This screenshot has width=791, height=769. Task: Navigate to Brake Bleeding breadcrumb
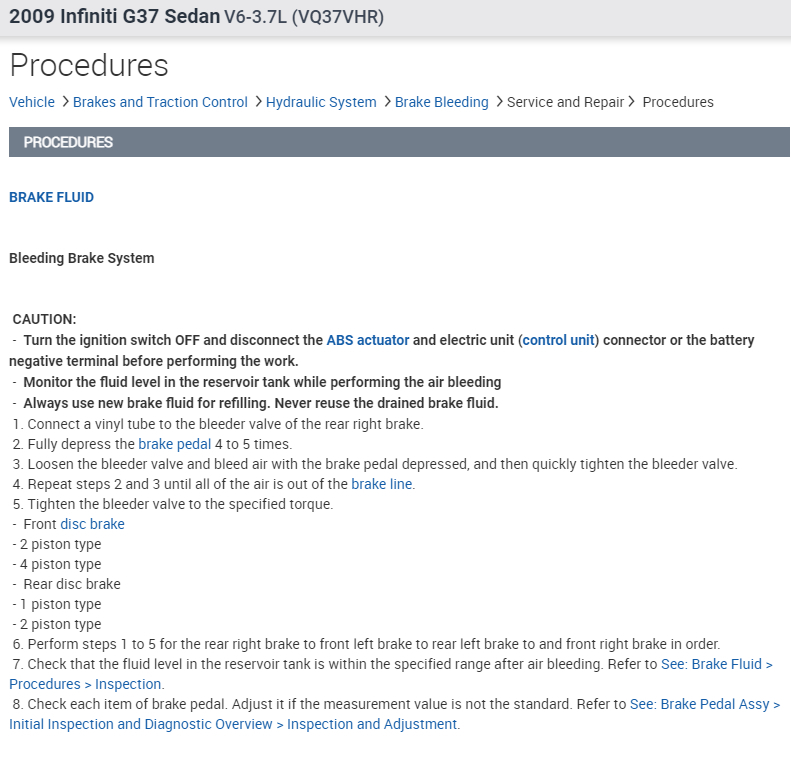441,102
